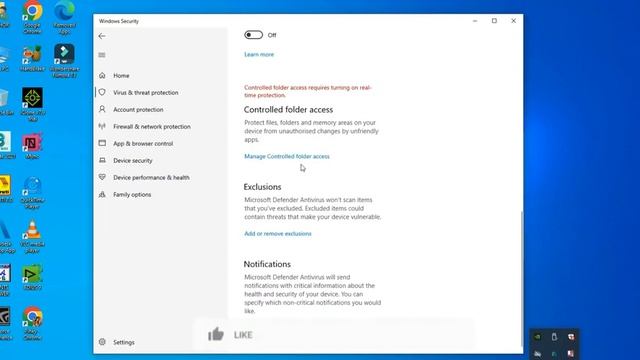
Task: Click the Exclusions heading
Action: (x=262, y=187)
